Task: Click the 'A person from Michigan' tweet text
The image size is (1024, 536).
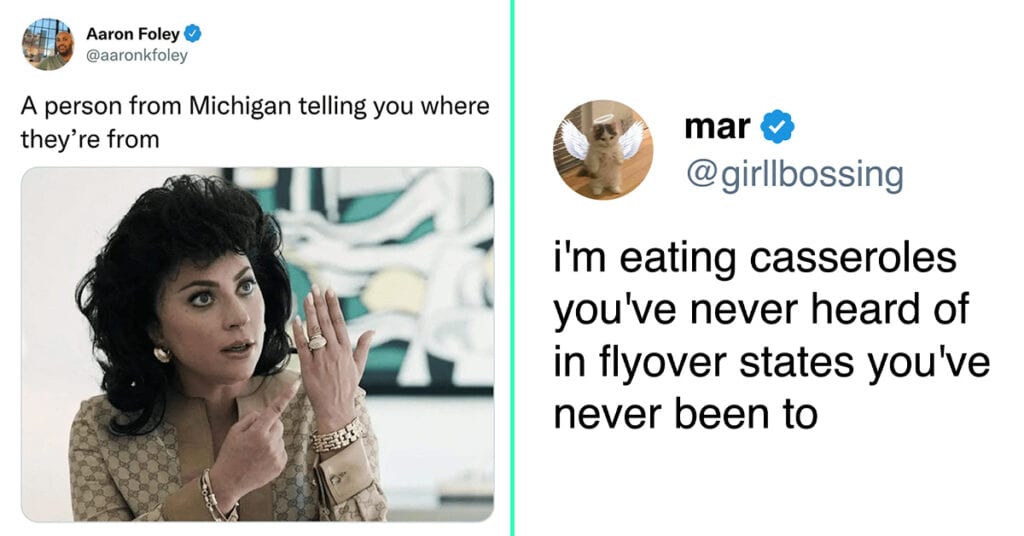Action: [x=255, y=122]
